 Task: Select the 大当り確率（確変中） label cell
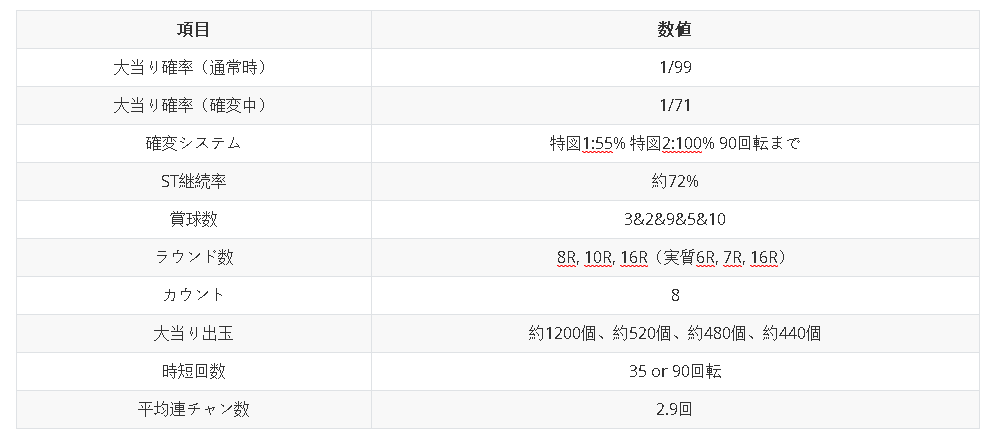point(193,105)
